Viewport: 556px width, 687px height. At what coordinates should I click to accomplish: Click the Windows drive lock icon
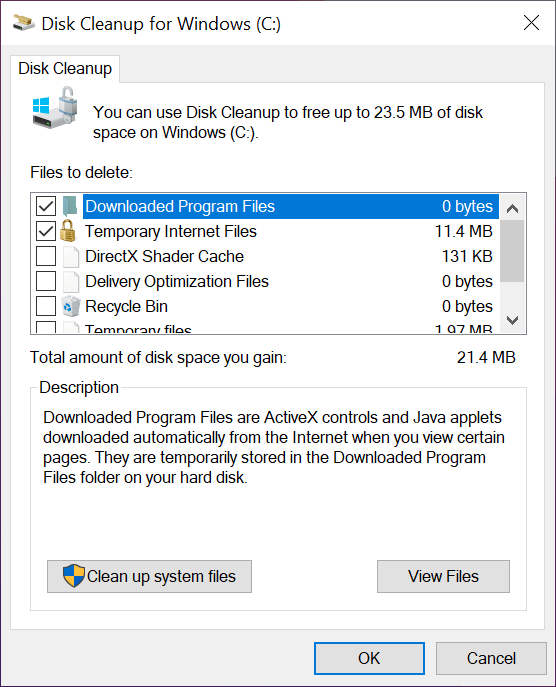click(55, 108)
